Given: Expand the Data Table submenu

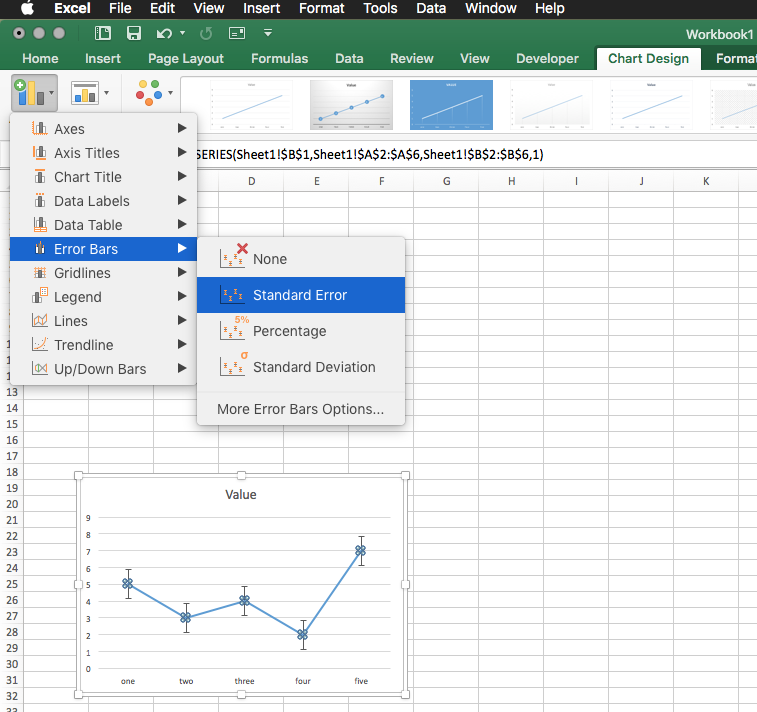Looking at the screenshot, I should point(103,225).
